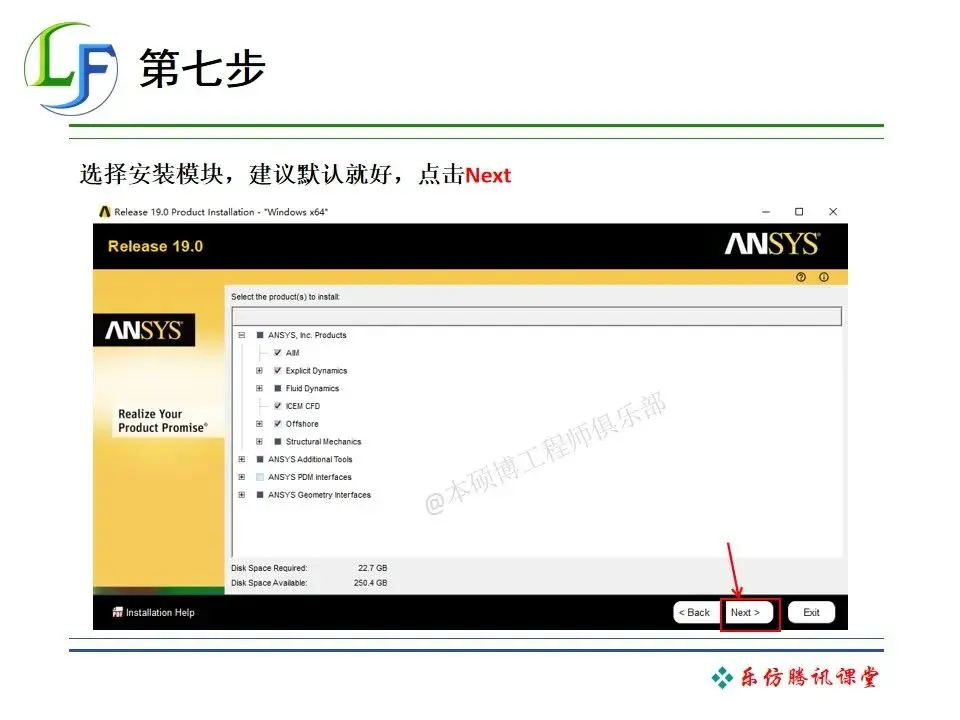Click the Release 19.0 header text

[x=156, y=246]
